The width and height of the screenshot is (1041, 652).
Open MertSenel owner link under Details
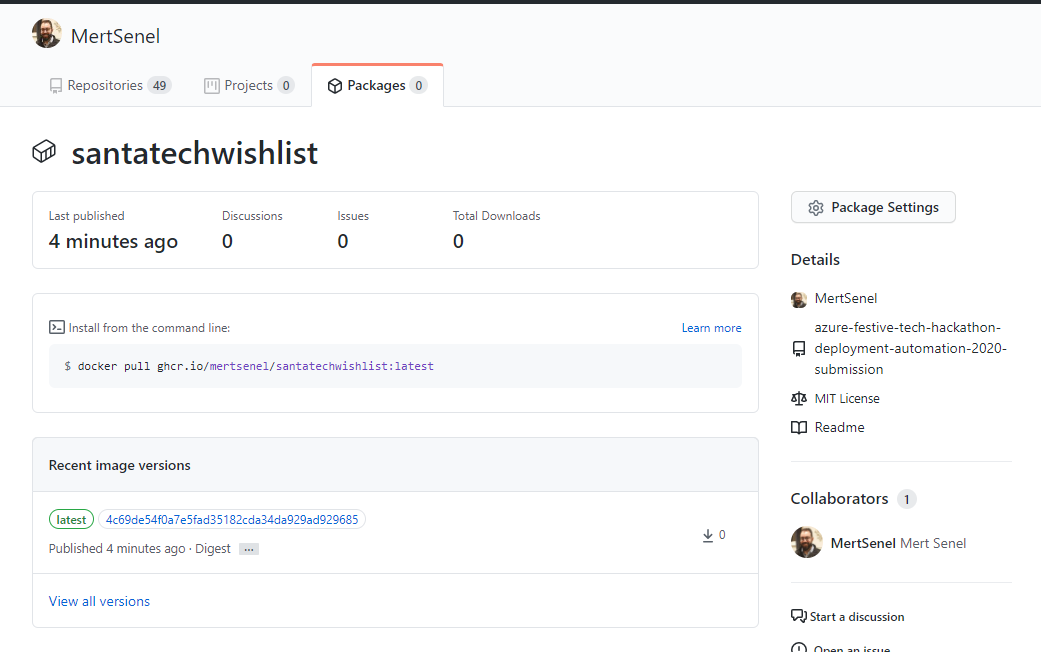click(x=846, y=298)
